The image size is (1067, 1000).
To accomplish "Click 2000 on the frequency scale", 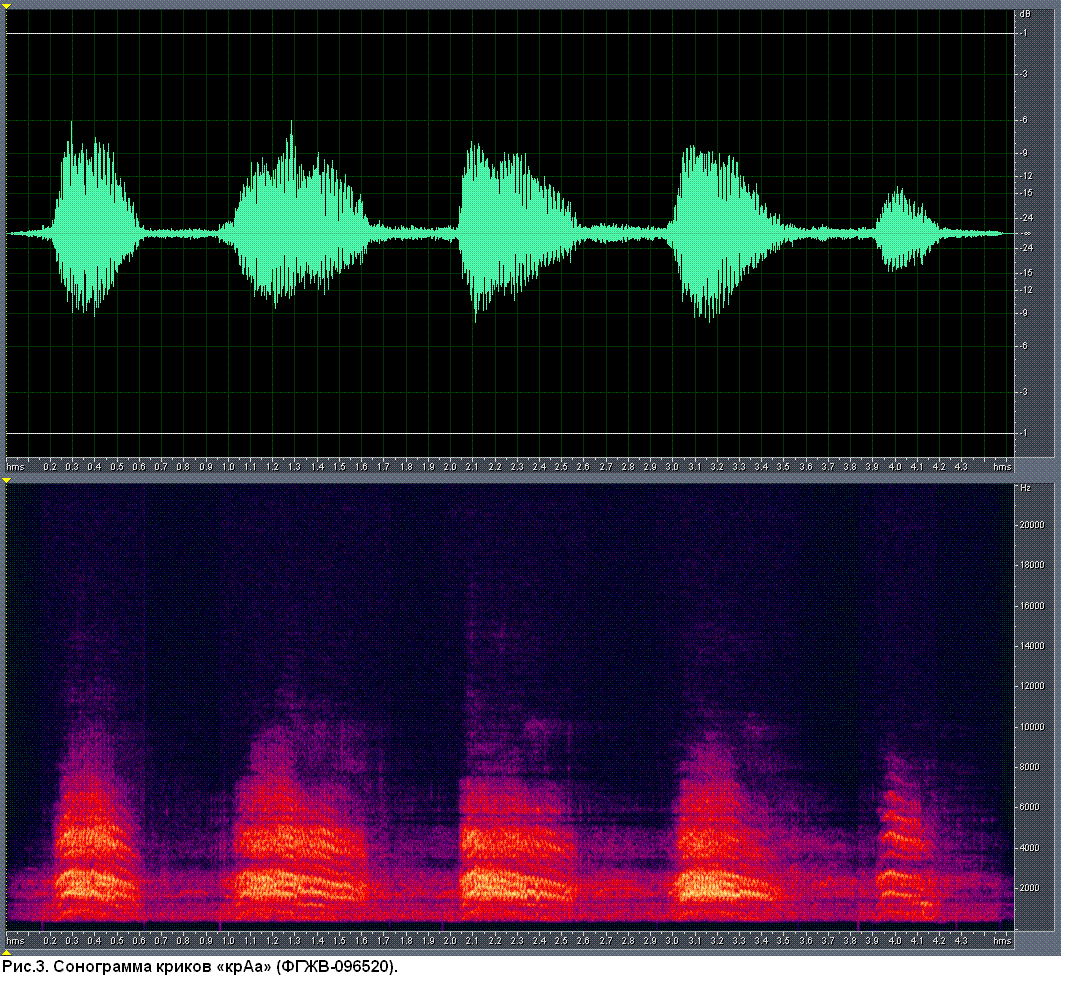I will pos(1030,888).
